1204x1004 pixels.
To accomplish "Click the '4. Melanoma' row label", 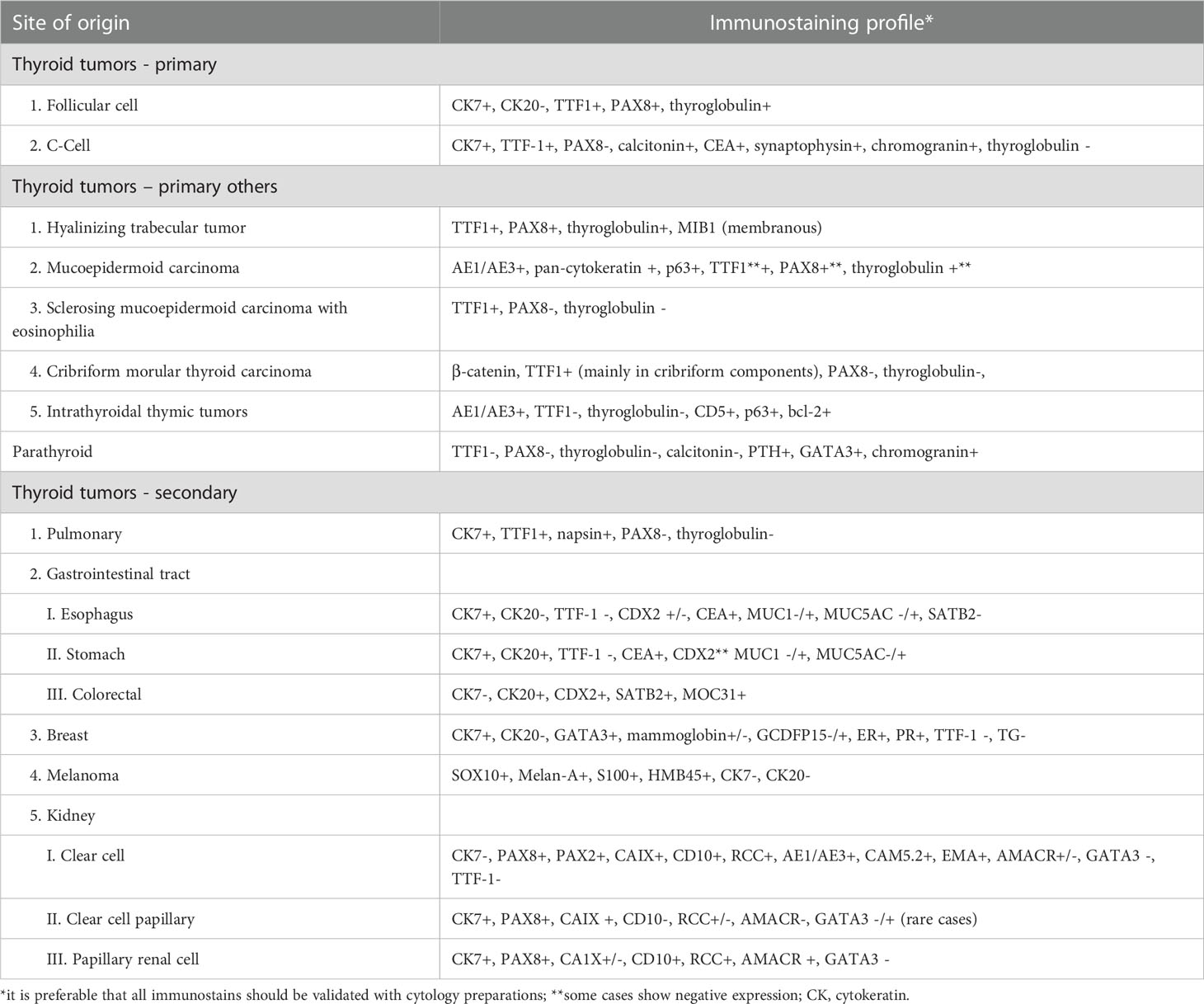I will coord(74,775).
